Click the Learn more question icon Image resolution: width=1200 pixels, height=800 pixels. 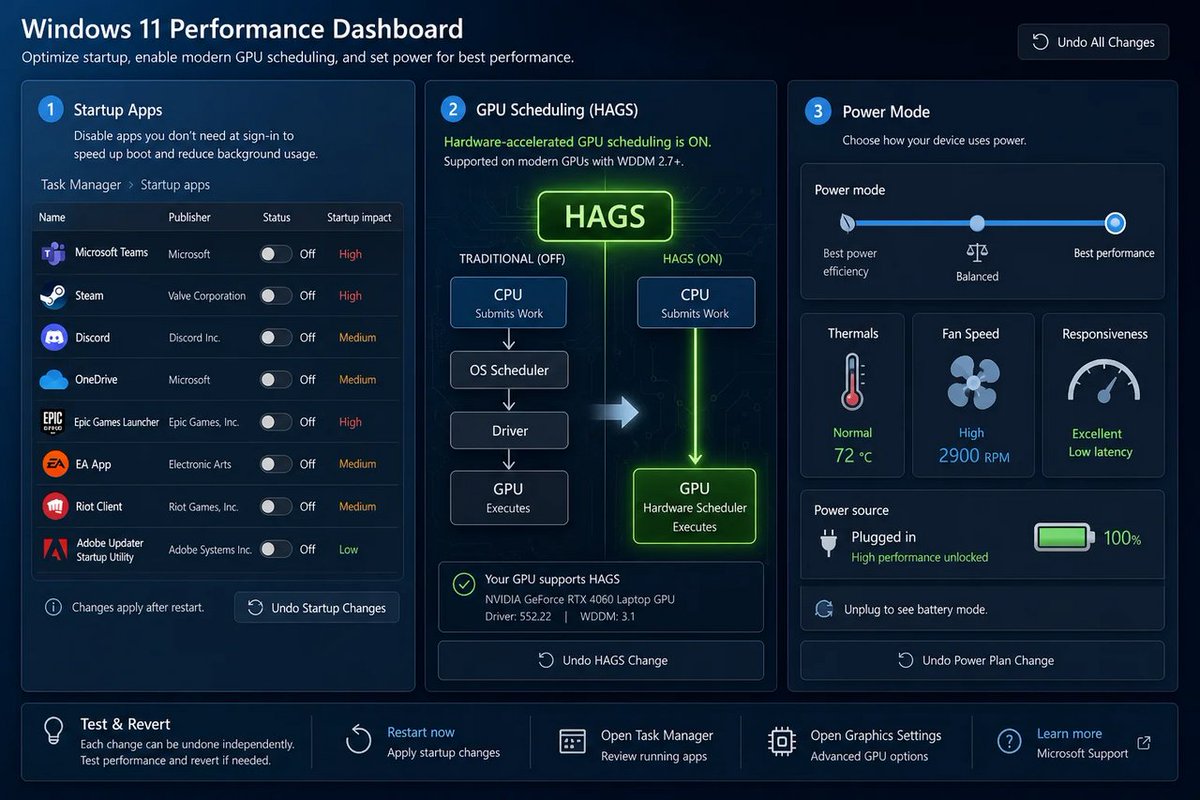click(x=1009, y=741)
